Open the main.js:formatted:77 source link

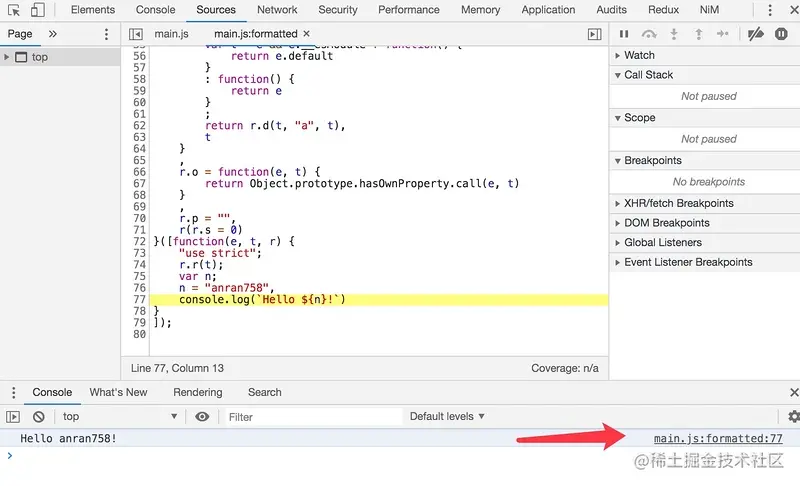[x=718, y=439]
